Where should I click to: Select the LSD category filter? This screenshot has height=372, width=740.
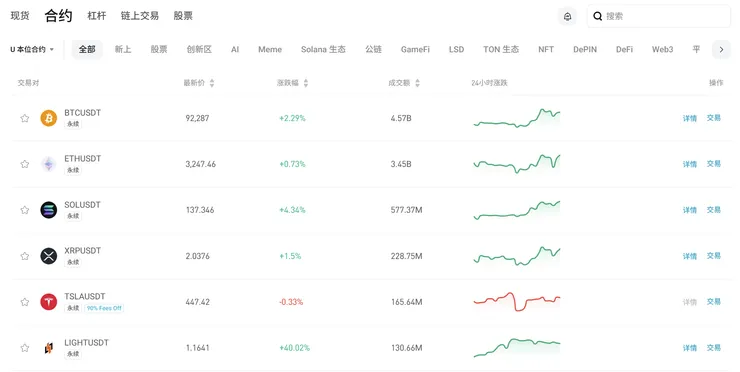pyautogui.click(x=456, y=49)
